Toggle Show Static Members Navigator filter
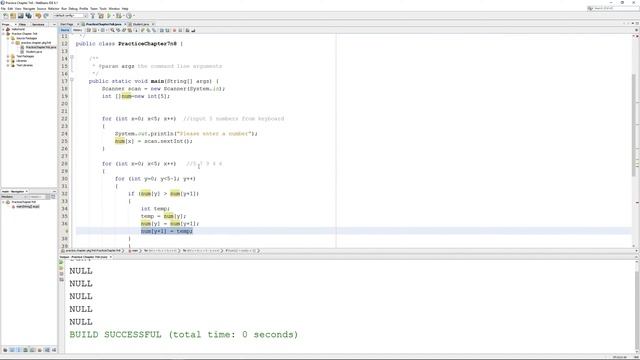The image size is (640, 360). 18,350
